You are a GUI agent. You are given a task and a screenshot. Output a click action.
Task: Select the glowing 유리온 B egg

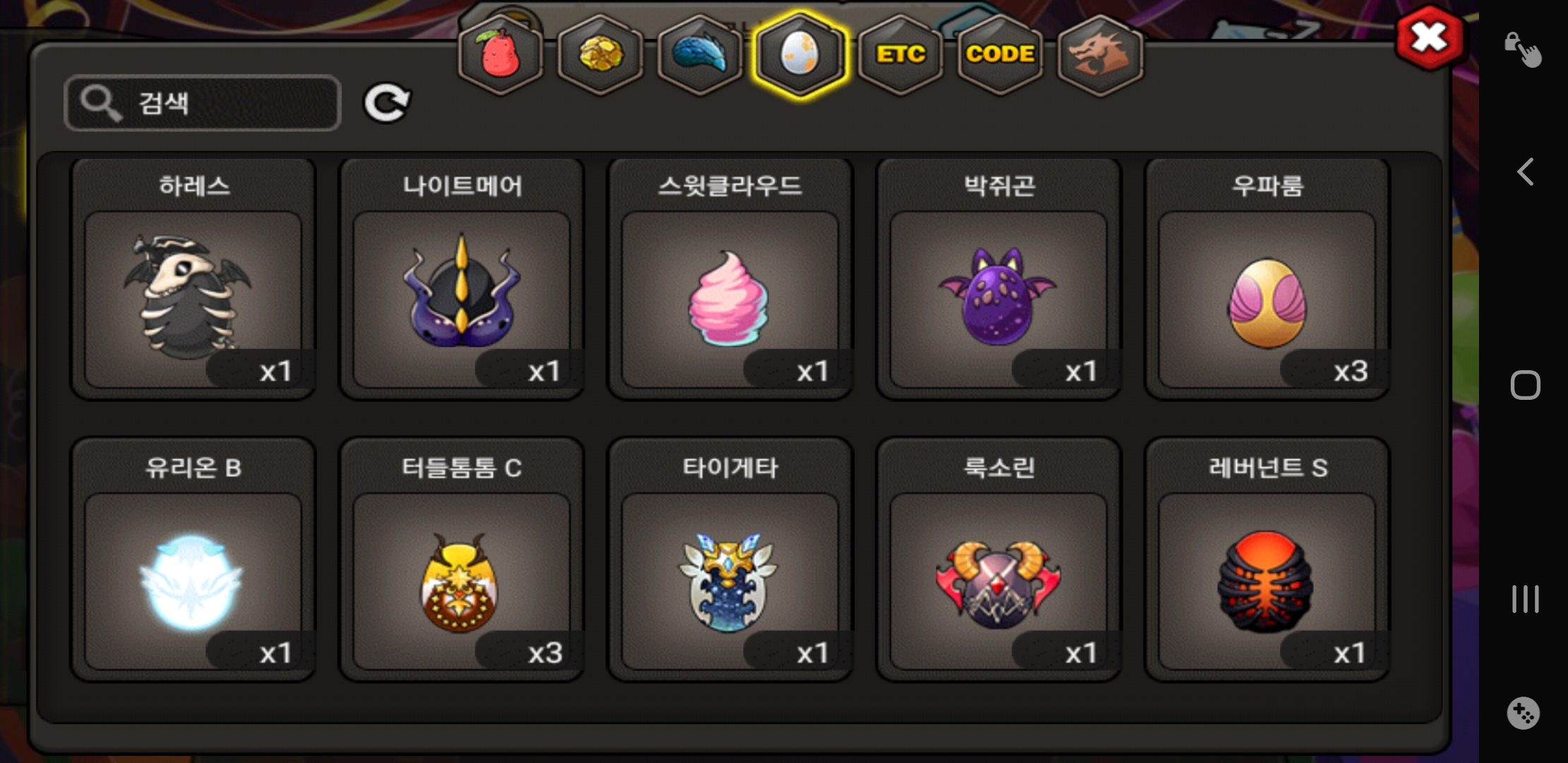[x=193, y=560]
